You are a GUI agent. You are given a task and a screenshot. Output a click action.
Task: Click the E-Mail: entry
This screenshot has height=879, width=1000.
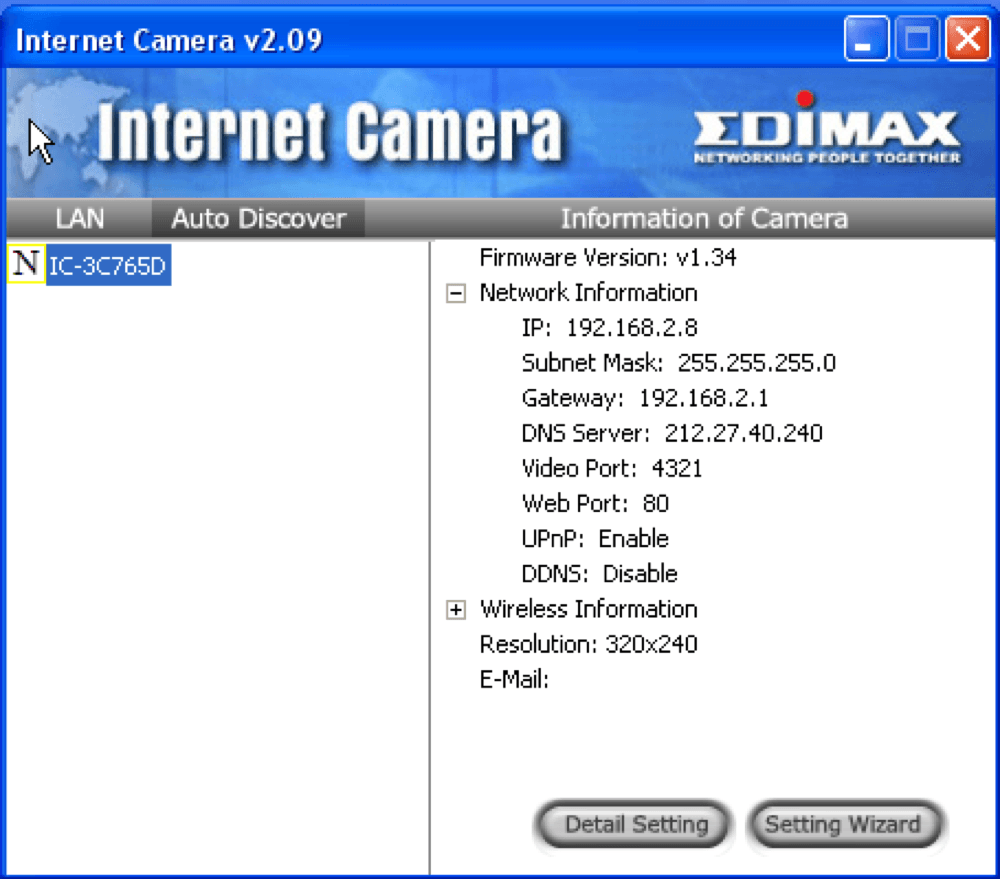(514, 679)
